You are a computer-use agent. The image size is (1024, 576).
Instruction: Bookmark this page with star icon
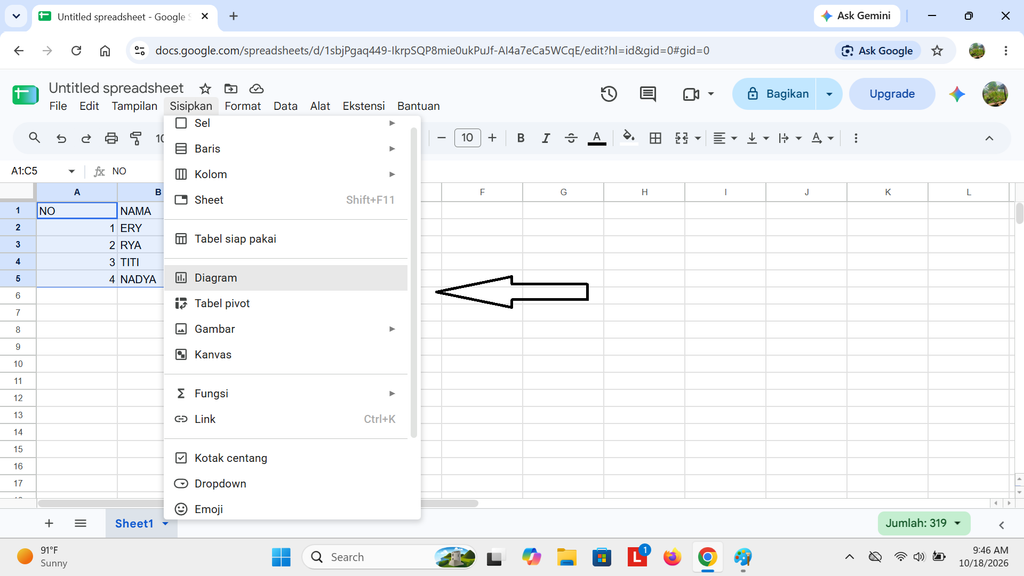click(937, 50)
